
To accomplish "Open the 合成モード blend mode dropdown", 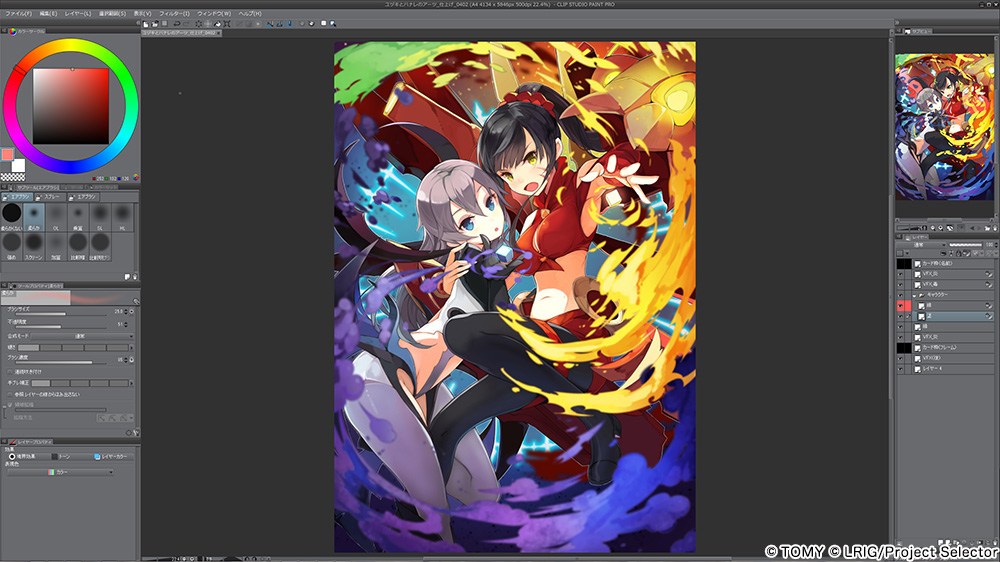I will click(82, 336).
